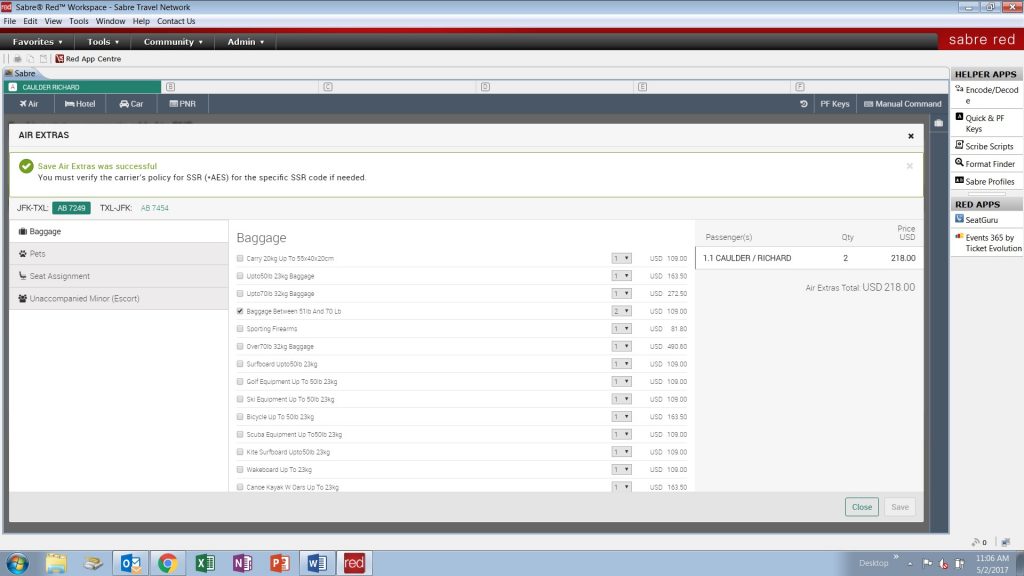Open the Tools menu in menu bar
1024x576 pixels.
click(78, 21)
